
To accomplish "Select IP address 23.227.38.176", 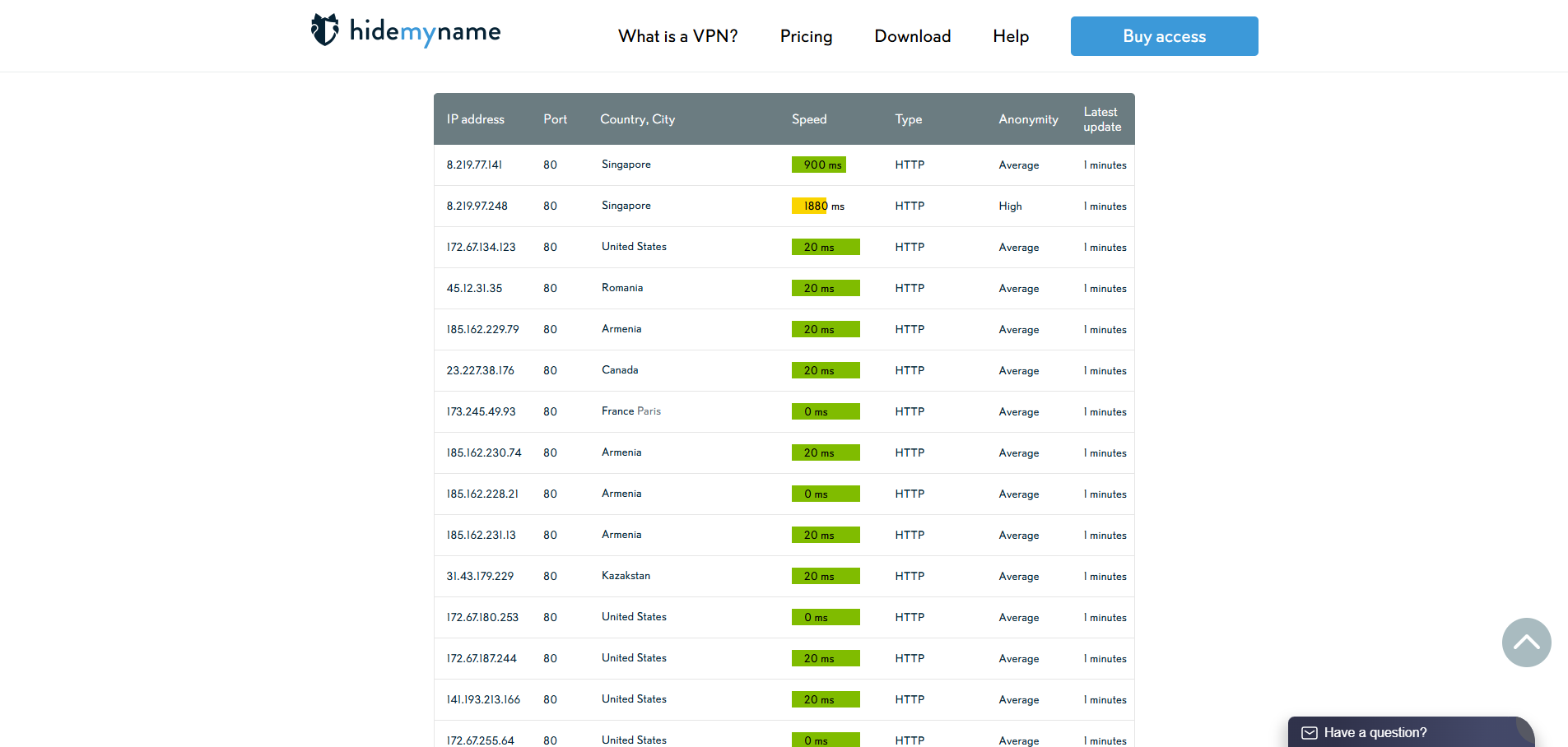I will (x=481, y=370).
